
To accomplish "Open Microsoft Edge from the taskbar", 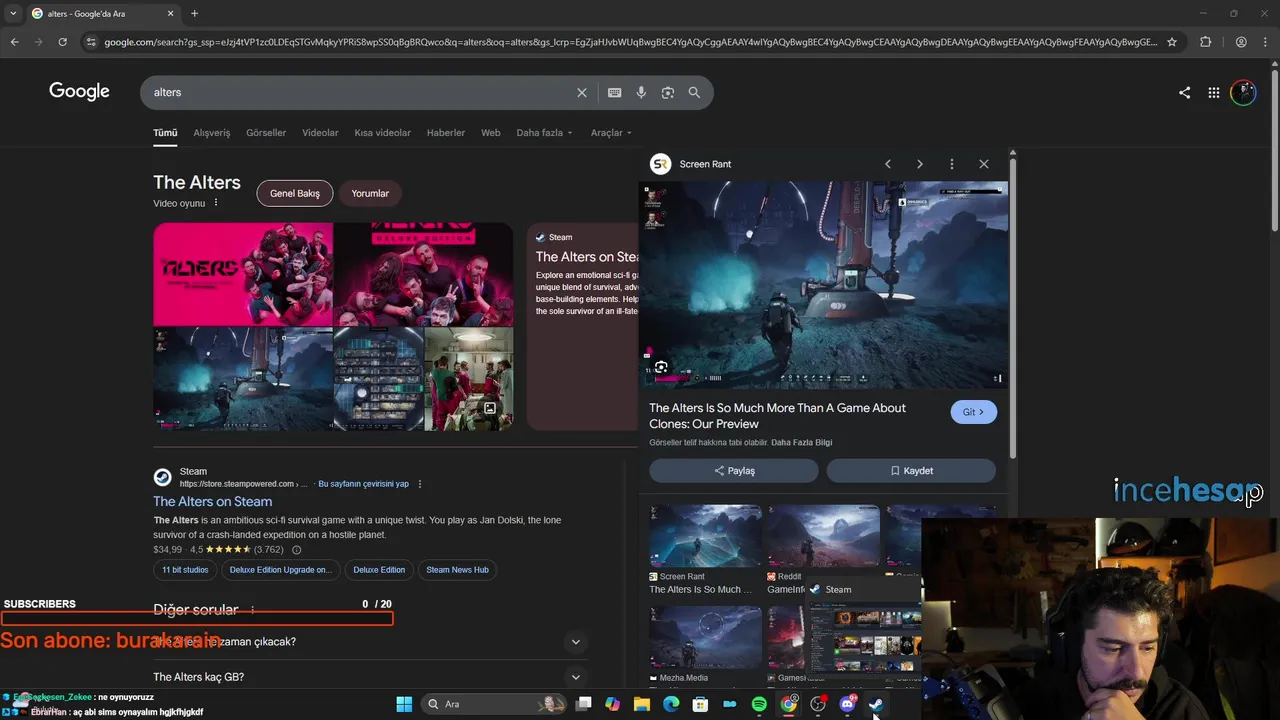I will pyautogui.click(x=671, y=704).
